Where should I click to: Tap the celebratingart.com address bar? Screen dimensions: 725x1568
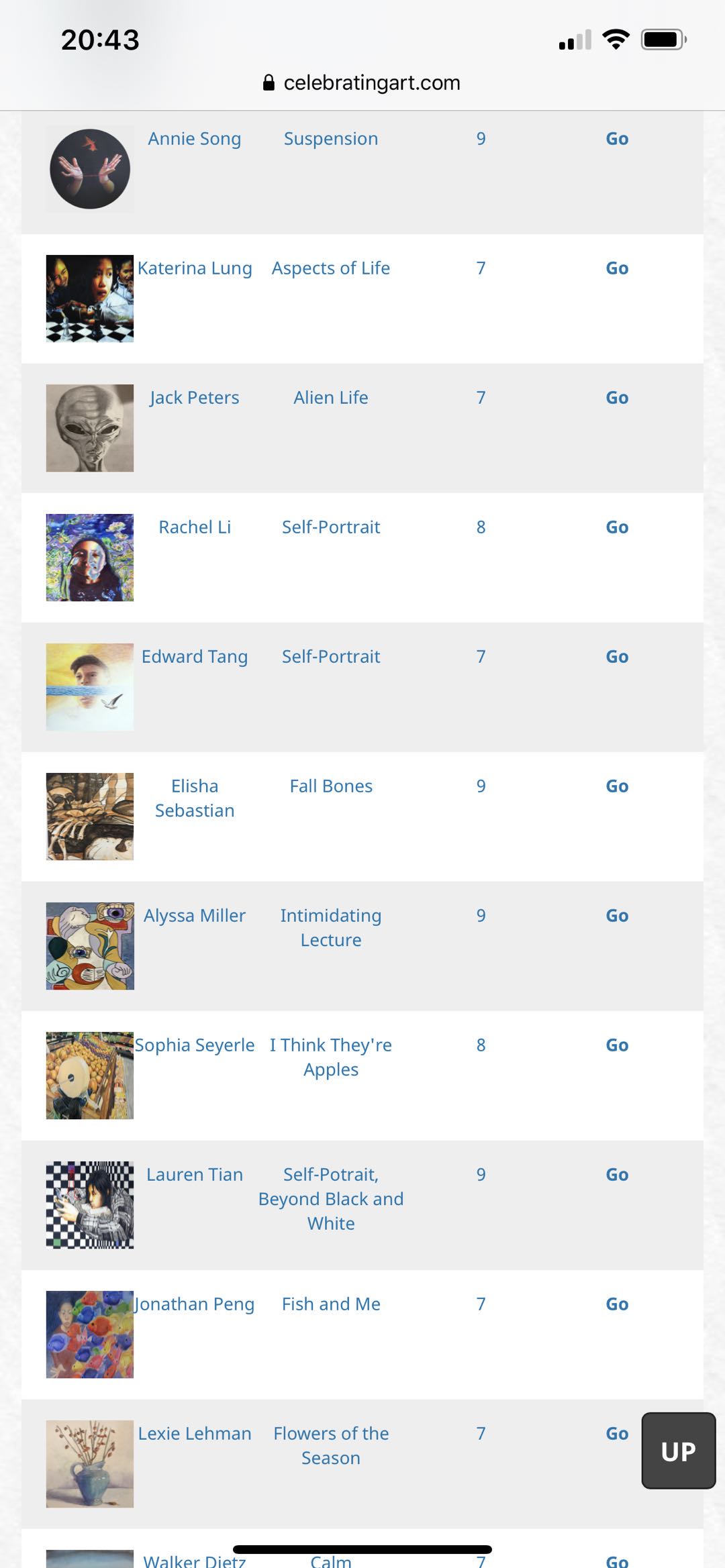click(x=372, y=83)
